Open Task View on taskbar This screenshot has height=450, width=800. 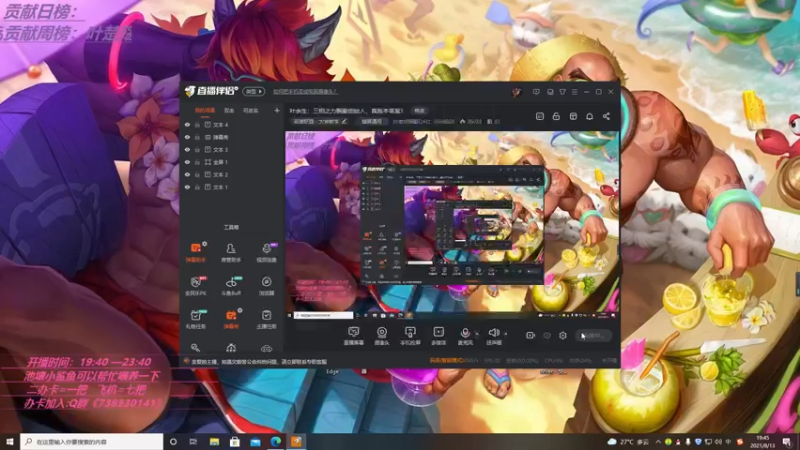[193, 442]
